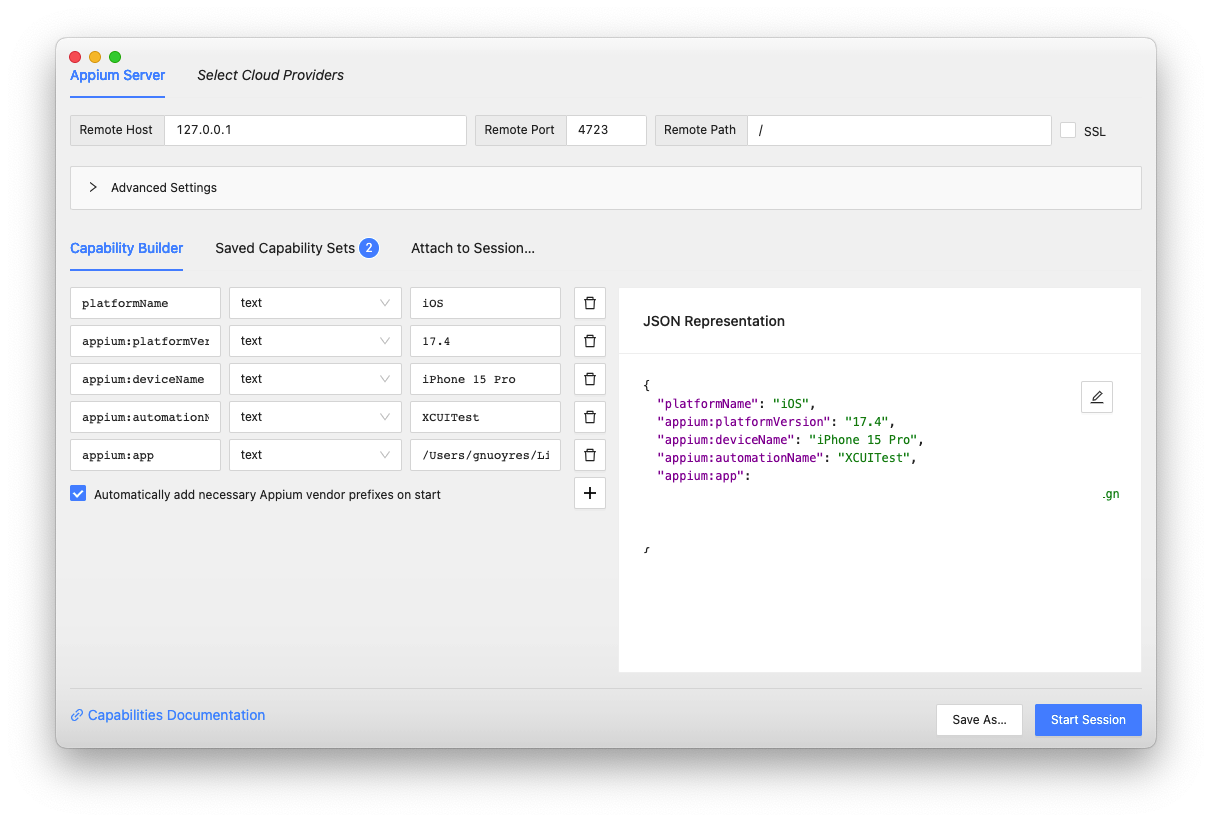Open type dropdown for appium:app row
Viewport: 1212px width, 822px height.
[315, 455]
